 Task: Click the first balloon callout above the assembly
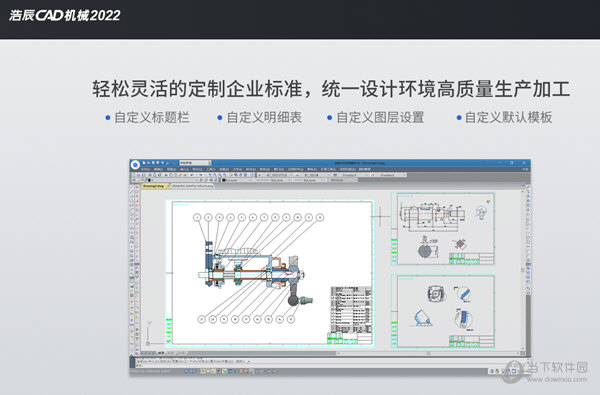(x=197, y=217)
